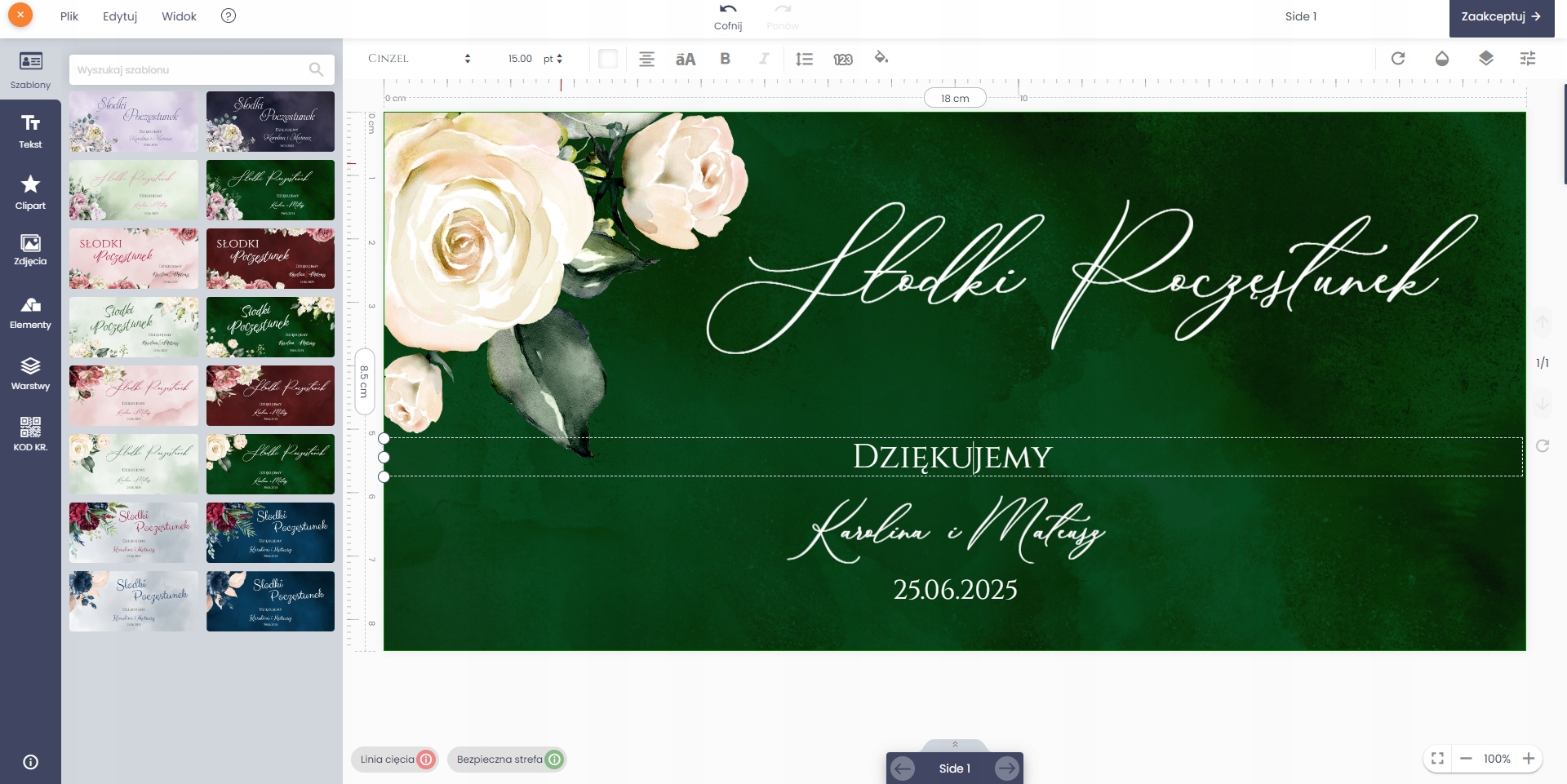The image size is (1567, 784).
Task: Open the Edytuj menu
Action: pyautogui.click(x=120, y=16)
